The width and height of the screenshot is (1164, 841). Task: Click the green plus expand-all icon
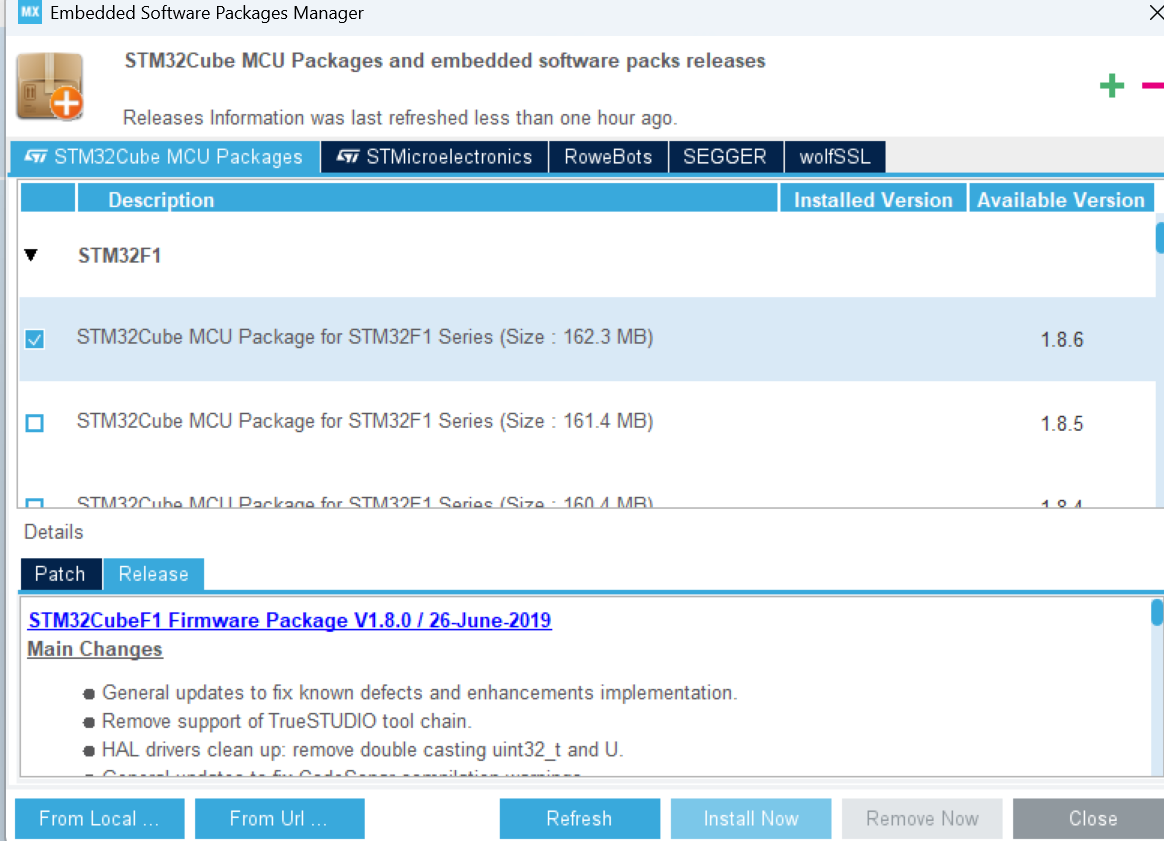tap(1111, 86)
